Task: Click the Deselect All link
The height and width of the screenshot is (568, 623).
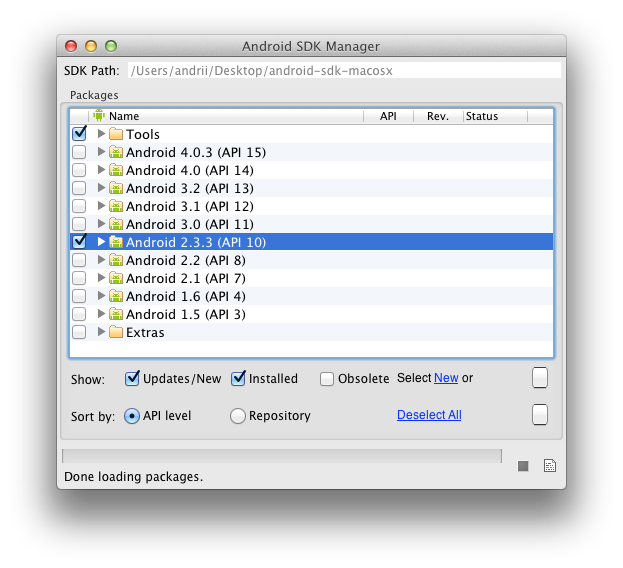Action: coord(429,415)
